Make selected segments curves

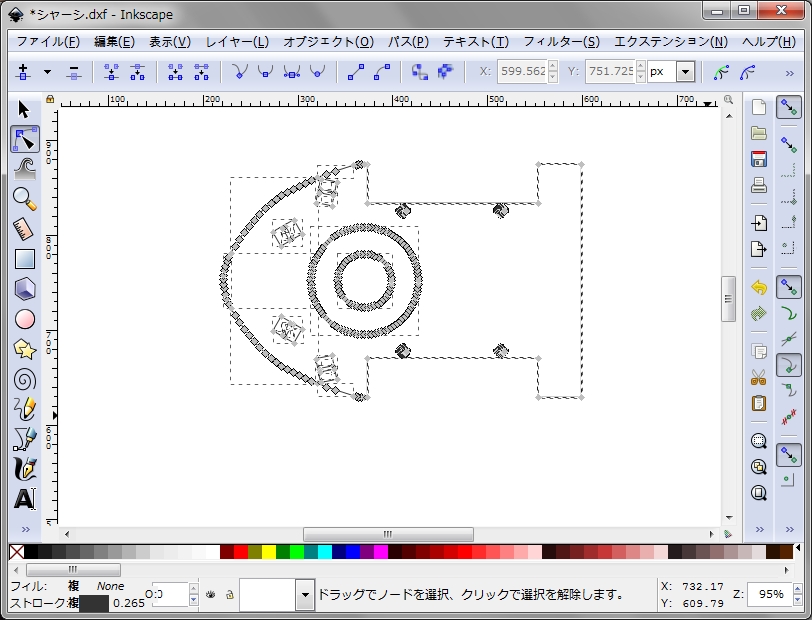pyautogui.click(x=382, y=72)
